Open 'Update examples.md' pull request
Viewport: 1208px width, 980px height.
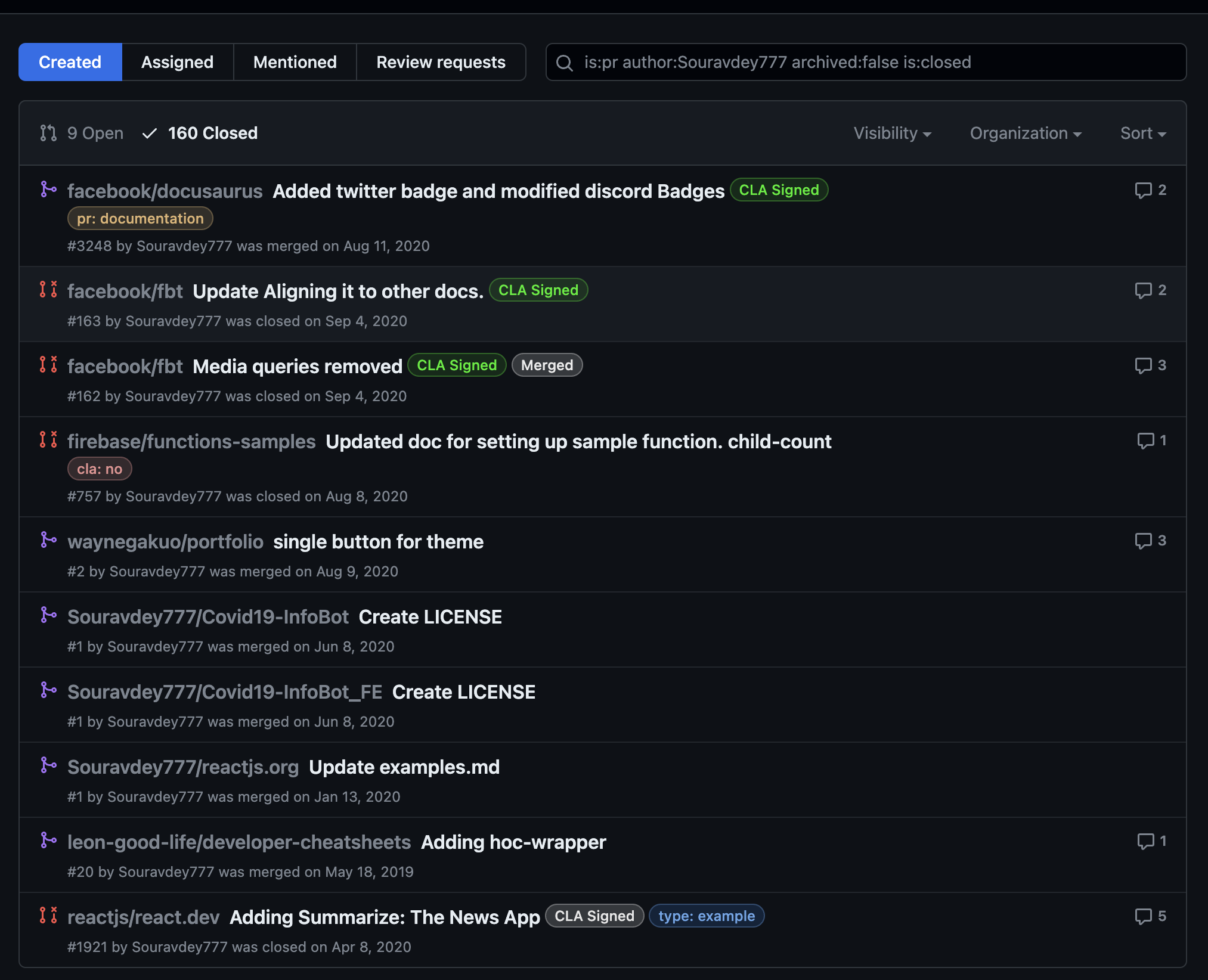click(404, 767)
